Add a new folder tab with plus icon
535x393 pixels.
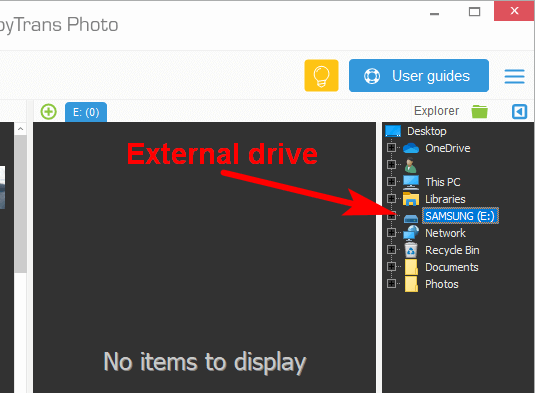48,112
